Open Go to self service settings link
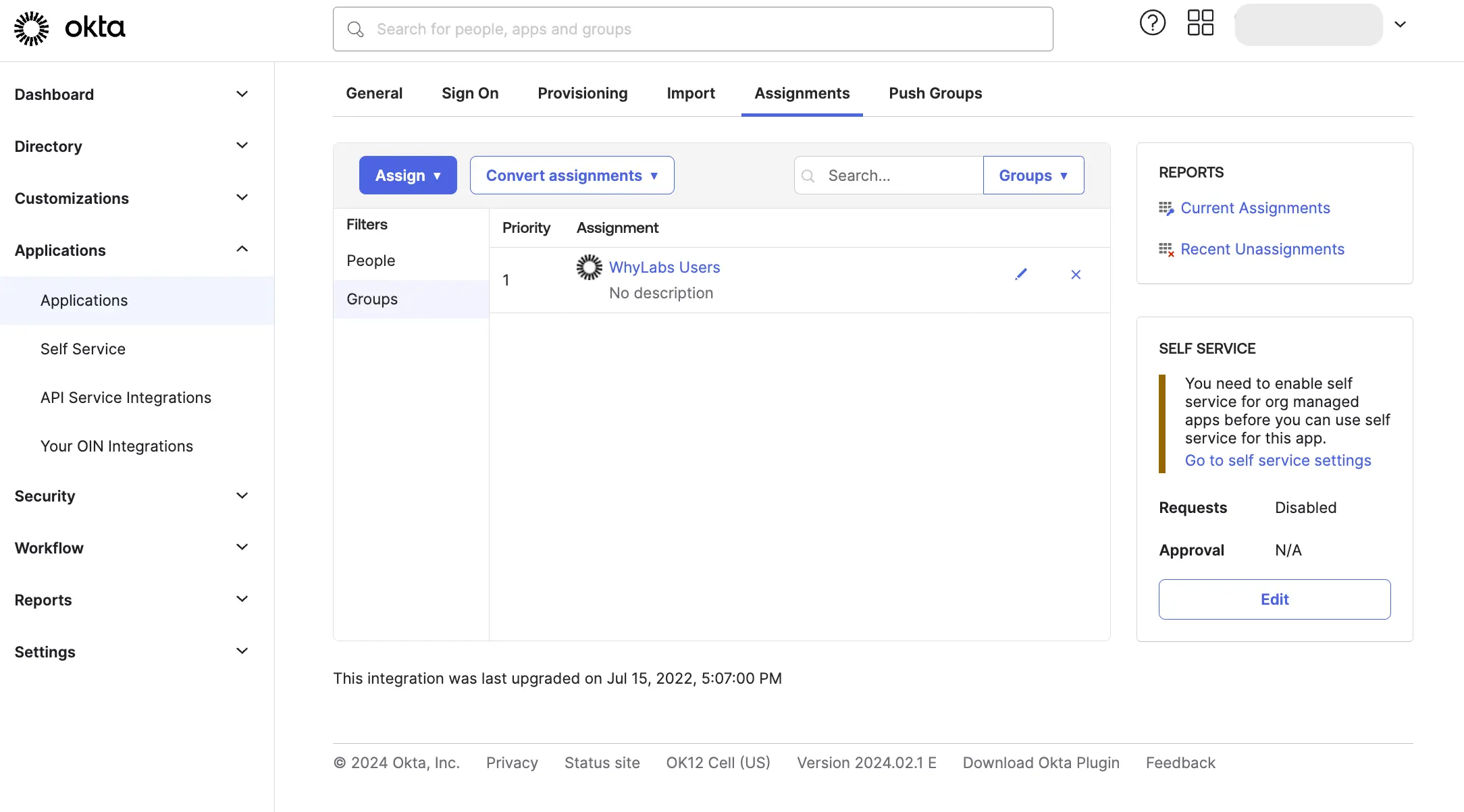 pyautogui.click(x=1278, y=460)
